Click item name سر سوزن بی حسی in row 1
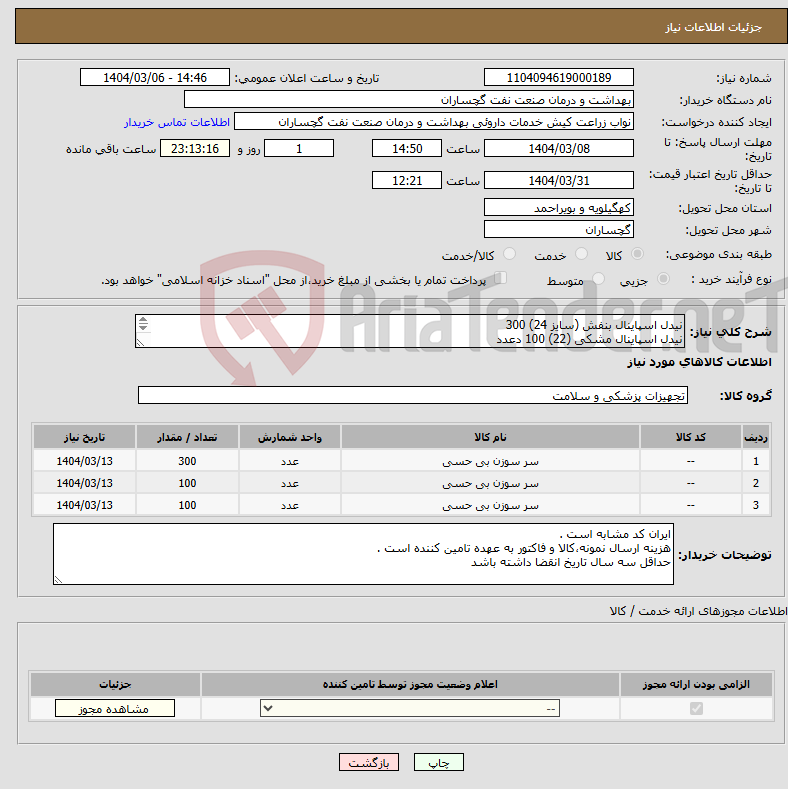Viewport: 788px width, 789px height. (x=490, y=461)
